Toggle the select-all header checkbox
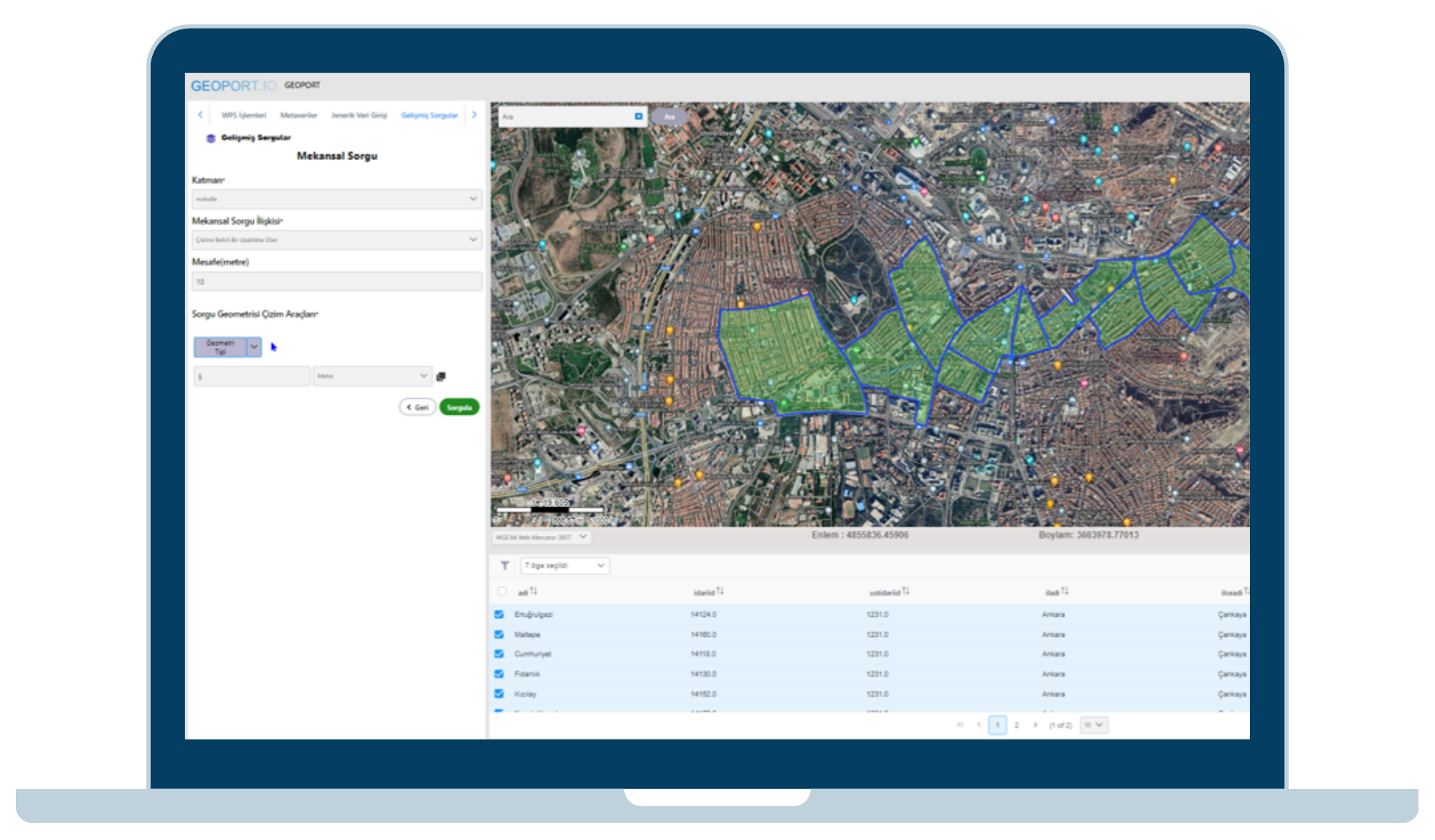The width and height of the screenshot is (1435, 840). [502, 592]
